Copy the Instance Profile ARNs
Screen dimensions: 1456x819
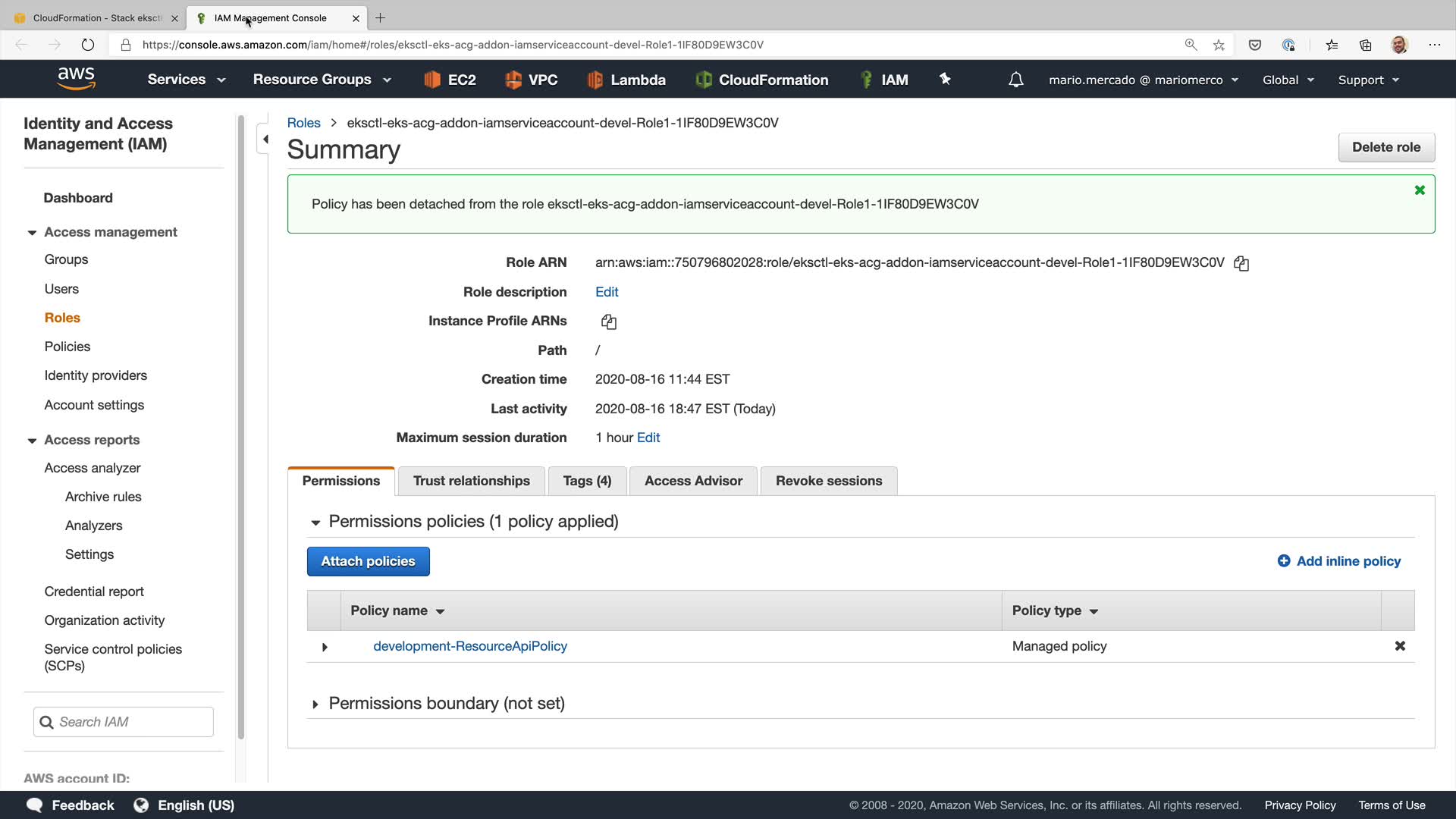click(x=608, y=322)
